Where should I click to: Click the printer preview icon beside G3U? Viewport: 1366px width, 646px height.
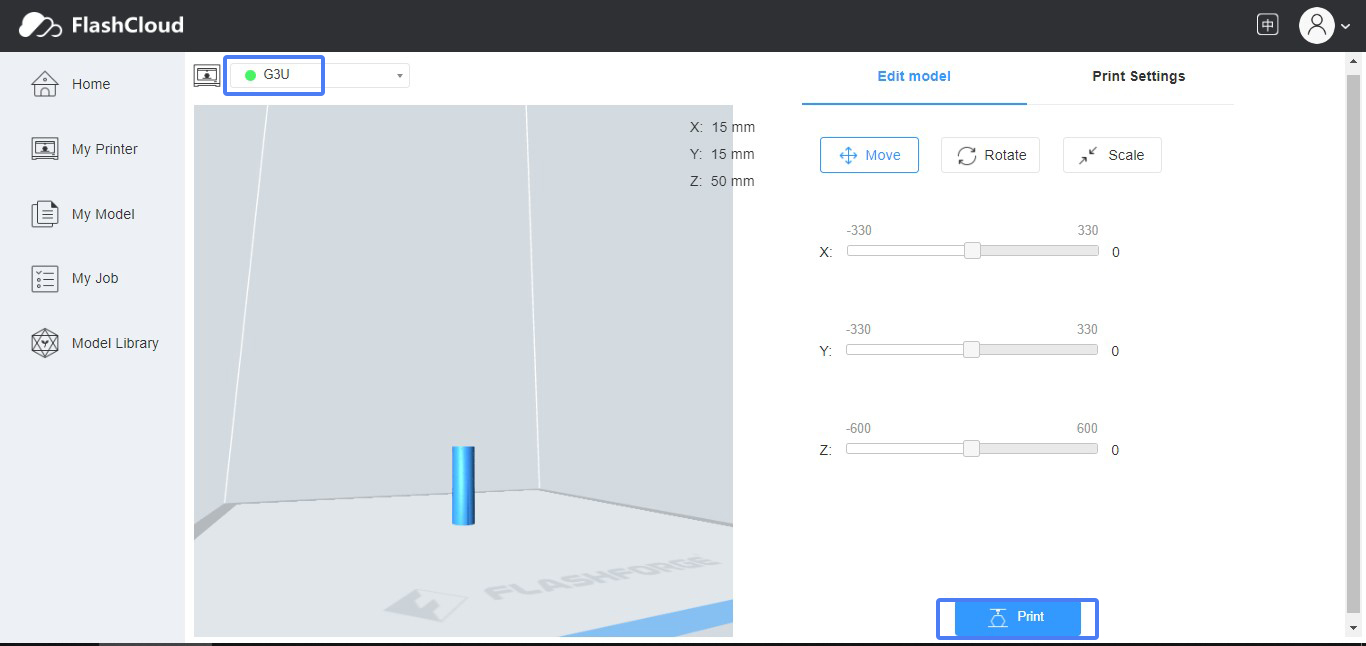207,74
